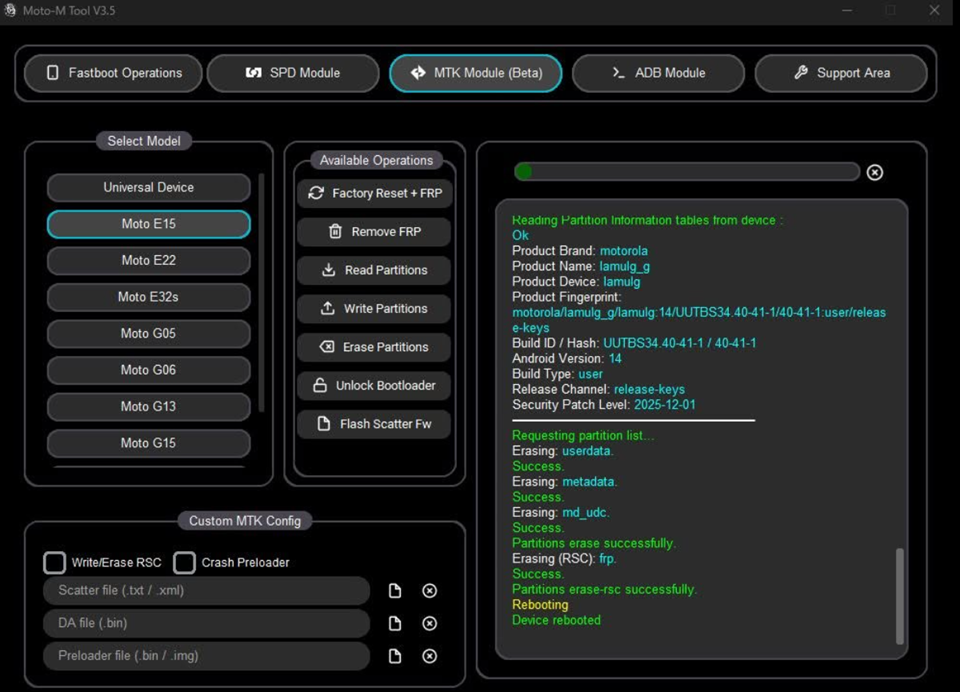Viewport: 960px width, 692px height.
Task: Click the Scatter file path field
Action: pos(206,591)
